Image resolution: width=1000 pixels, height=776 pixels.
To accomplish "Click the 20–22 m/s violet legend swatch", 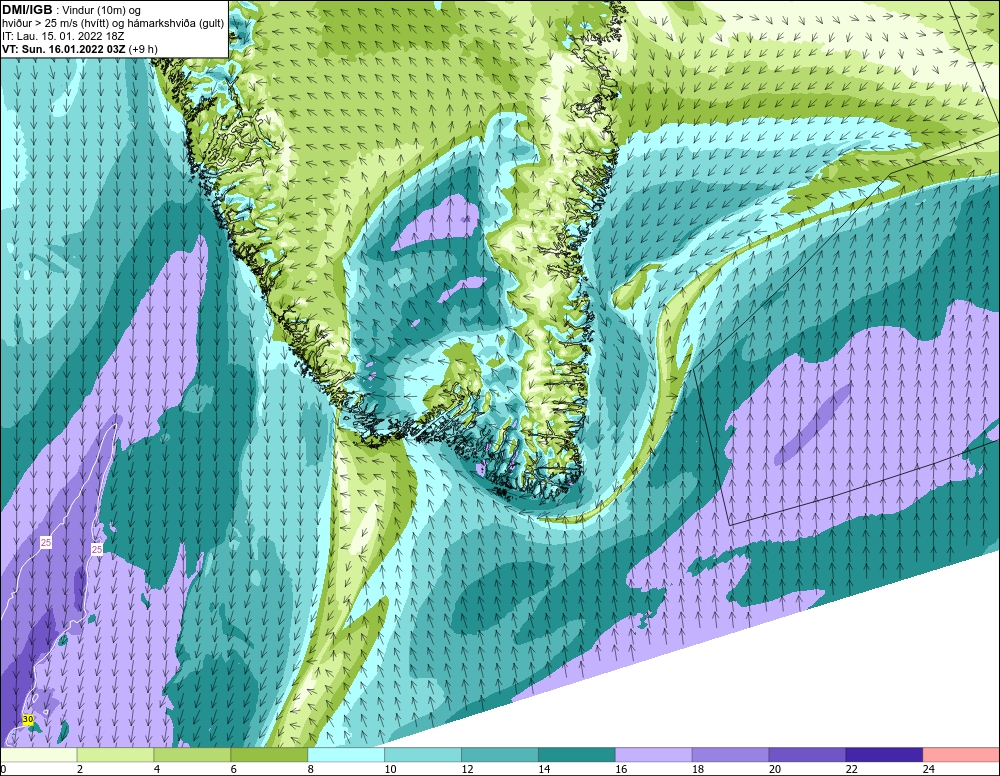I will click(807, 755).
